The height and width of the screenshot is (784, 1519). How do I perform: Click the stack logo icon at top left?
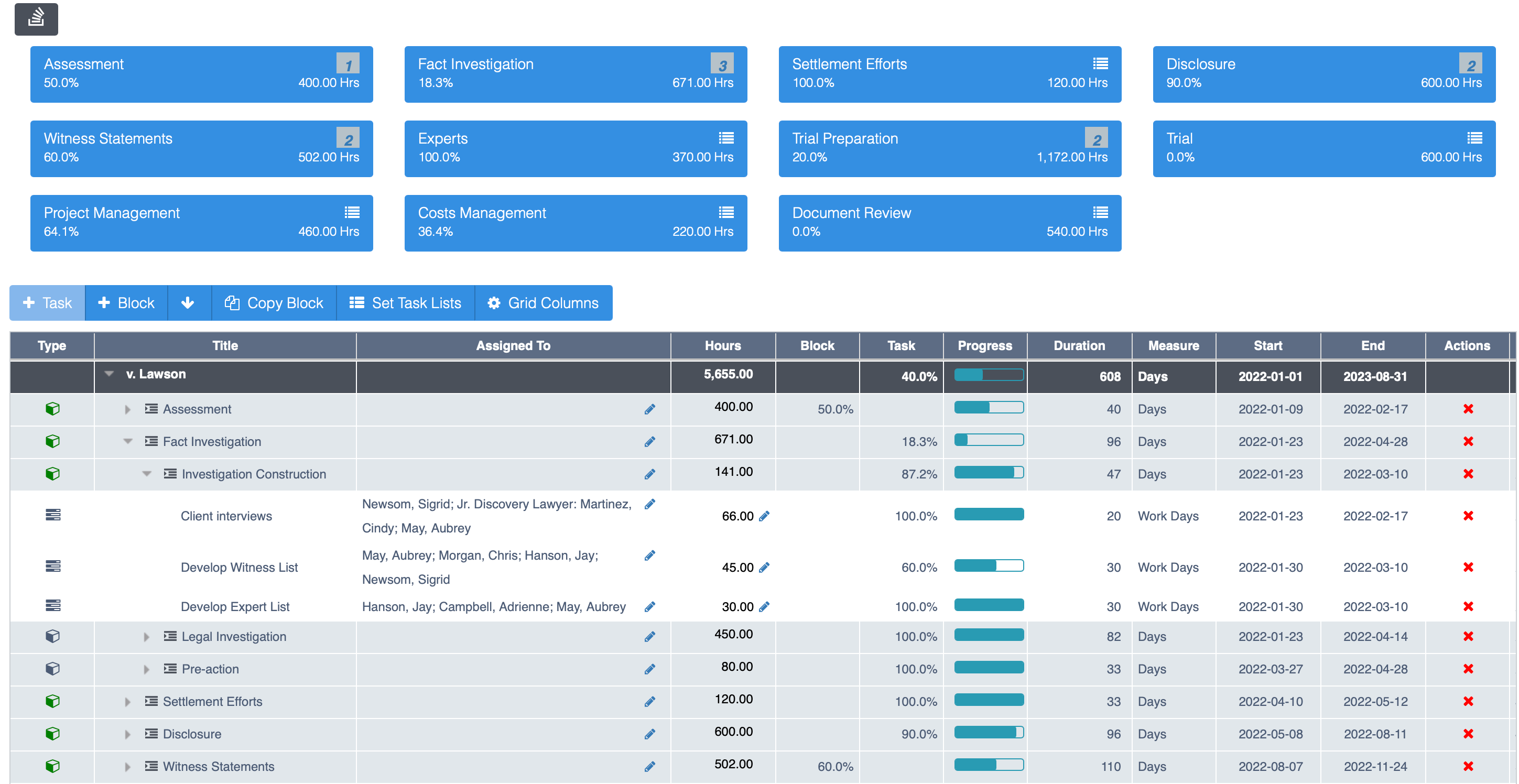click(36, 18)
